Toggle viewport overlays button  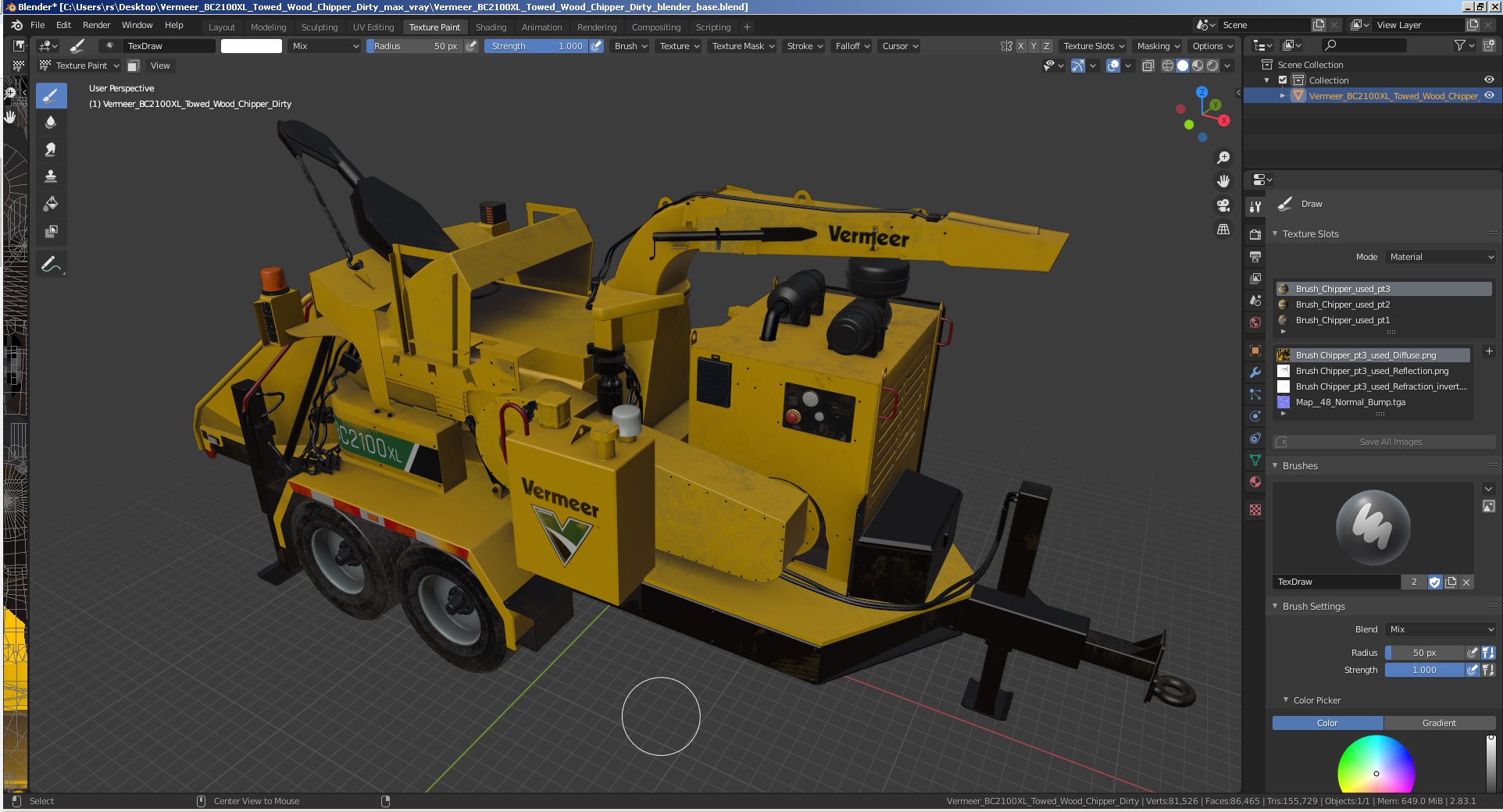coord(1114,66)
